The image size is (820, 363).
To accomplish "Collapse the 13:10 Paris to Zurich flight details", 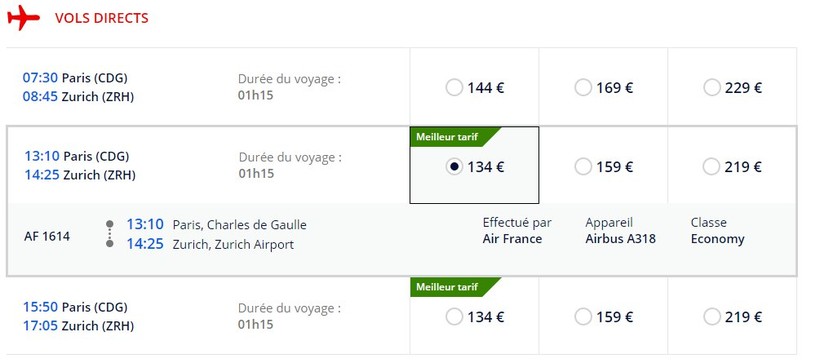I will [x=208, y=165].
